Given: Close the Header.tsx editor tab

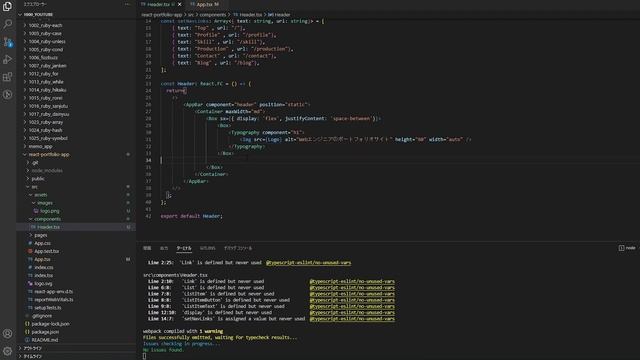Looking at the screenshot, I should 180,4.
